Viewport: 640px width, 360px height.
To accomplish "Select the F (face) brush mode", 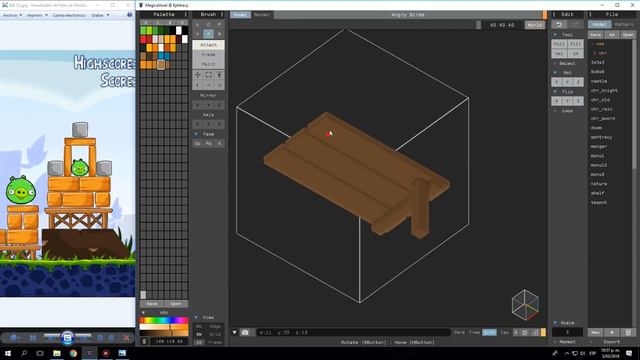I will (208, 34).
